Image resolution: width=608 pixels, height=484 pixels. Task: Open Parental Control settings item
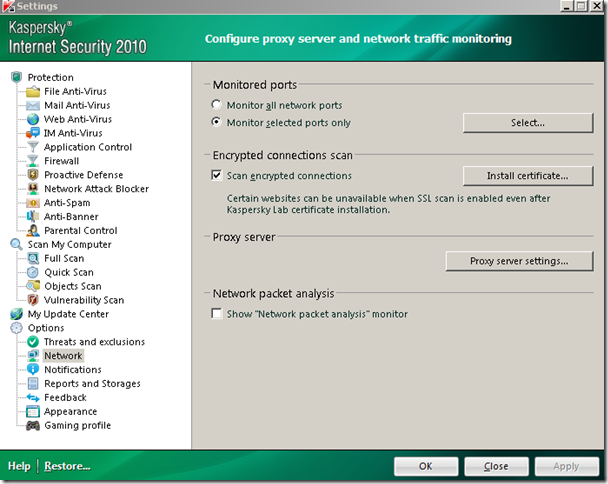point(81,230)
